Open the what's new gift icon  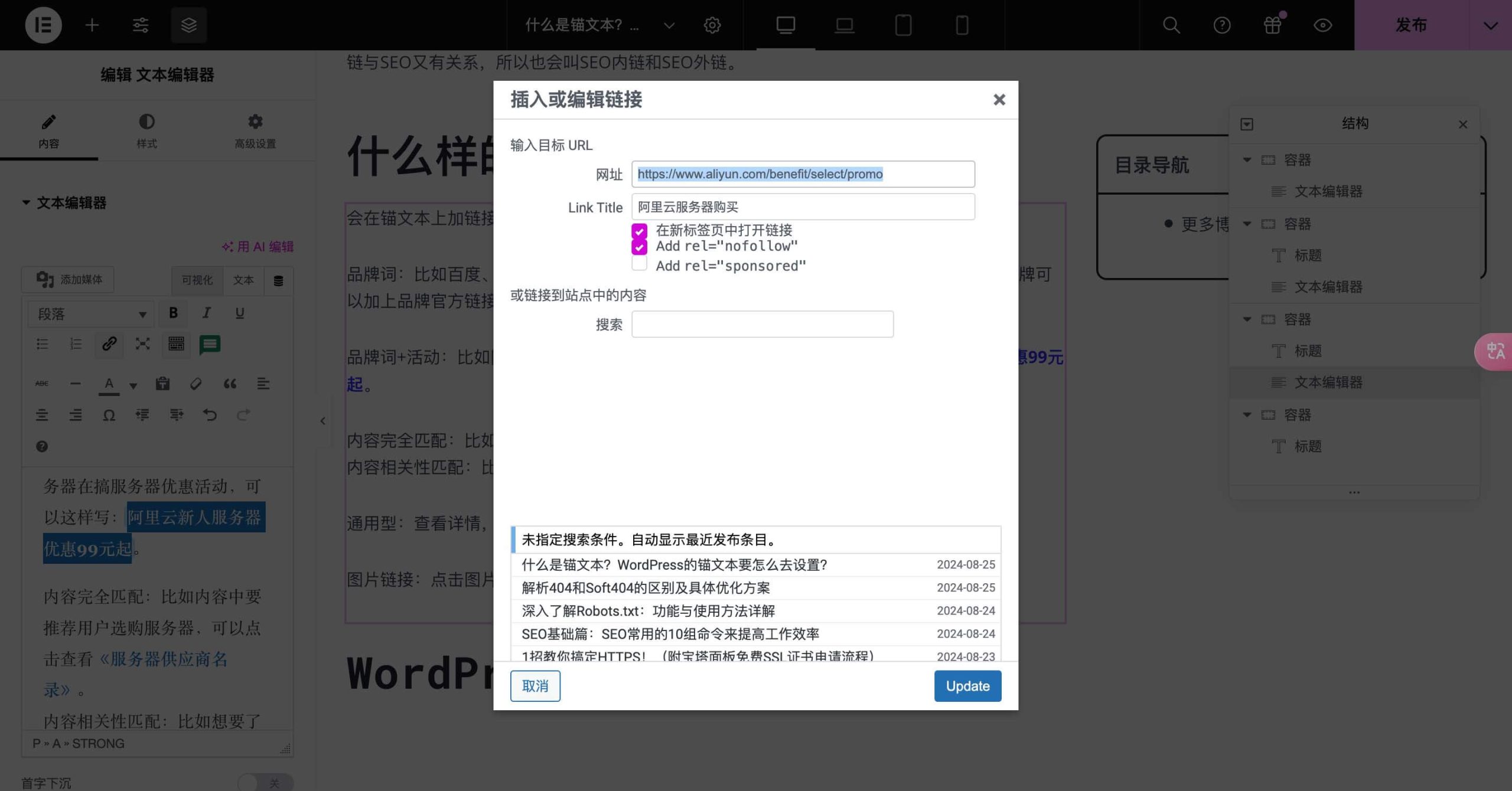(x=1272, y=25)
